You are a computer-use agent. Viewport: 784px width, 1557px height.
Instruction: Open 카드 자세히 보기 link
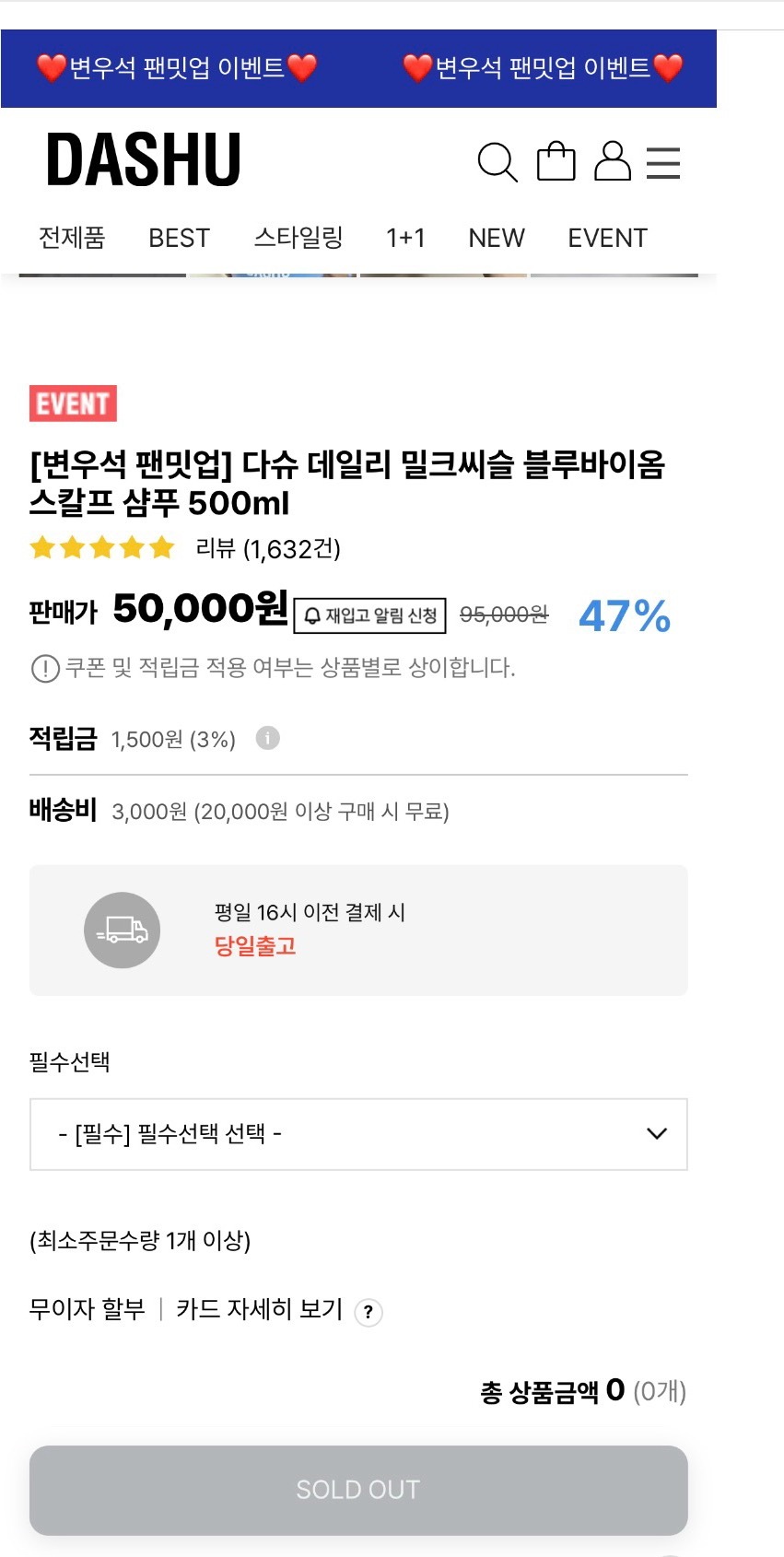259,1309
